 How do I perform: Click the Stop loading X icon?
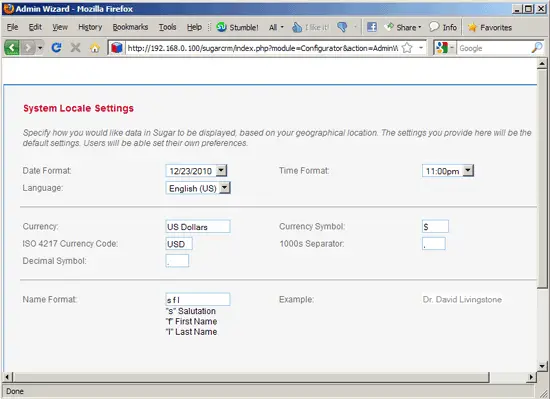75,47
